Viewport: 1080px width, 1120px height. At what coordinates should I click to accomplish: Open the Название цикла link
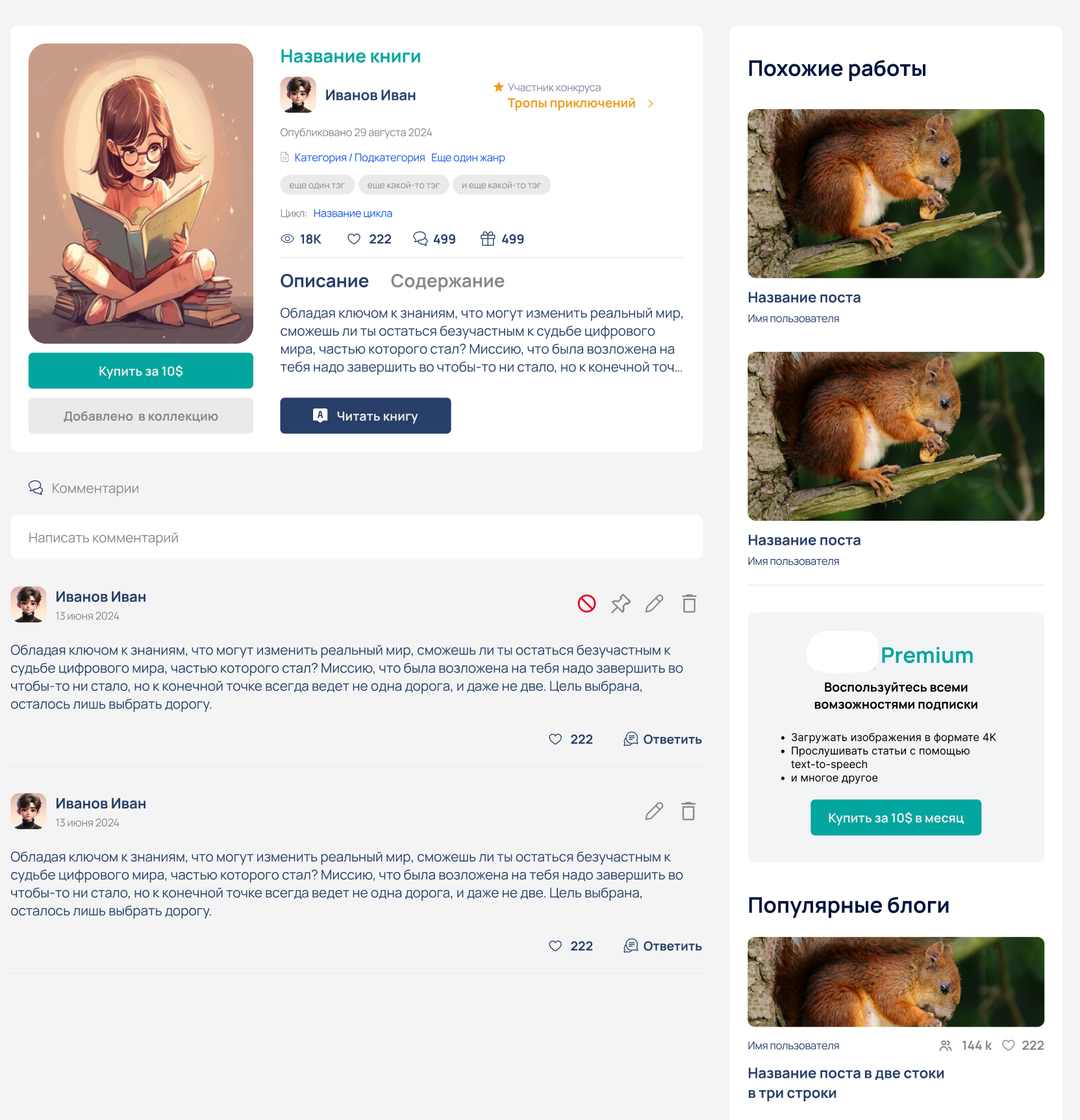353,214
